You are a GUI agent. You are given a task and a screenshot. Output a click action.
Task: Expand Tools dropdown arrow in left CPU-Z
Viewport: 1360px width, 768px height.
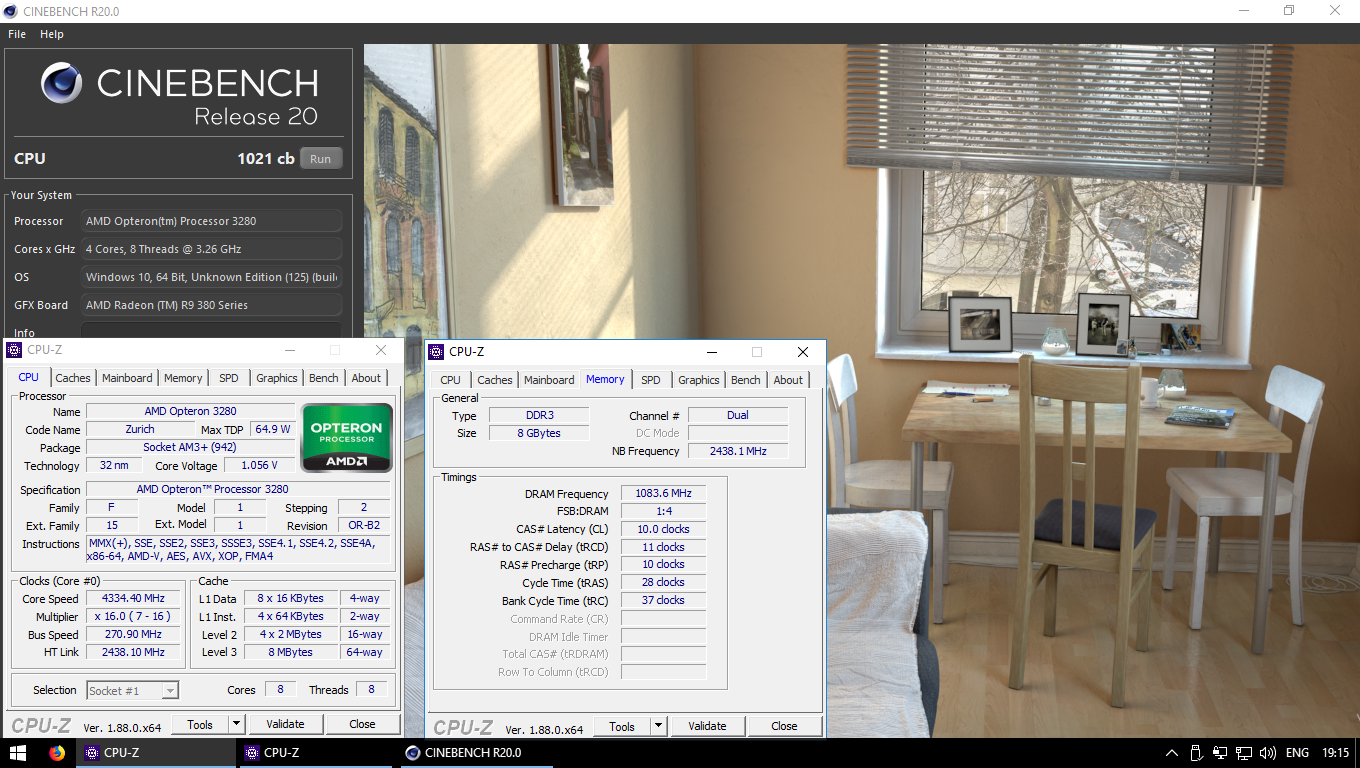tap(237, 725)
